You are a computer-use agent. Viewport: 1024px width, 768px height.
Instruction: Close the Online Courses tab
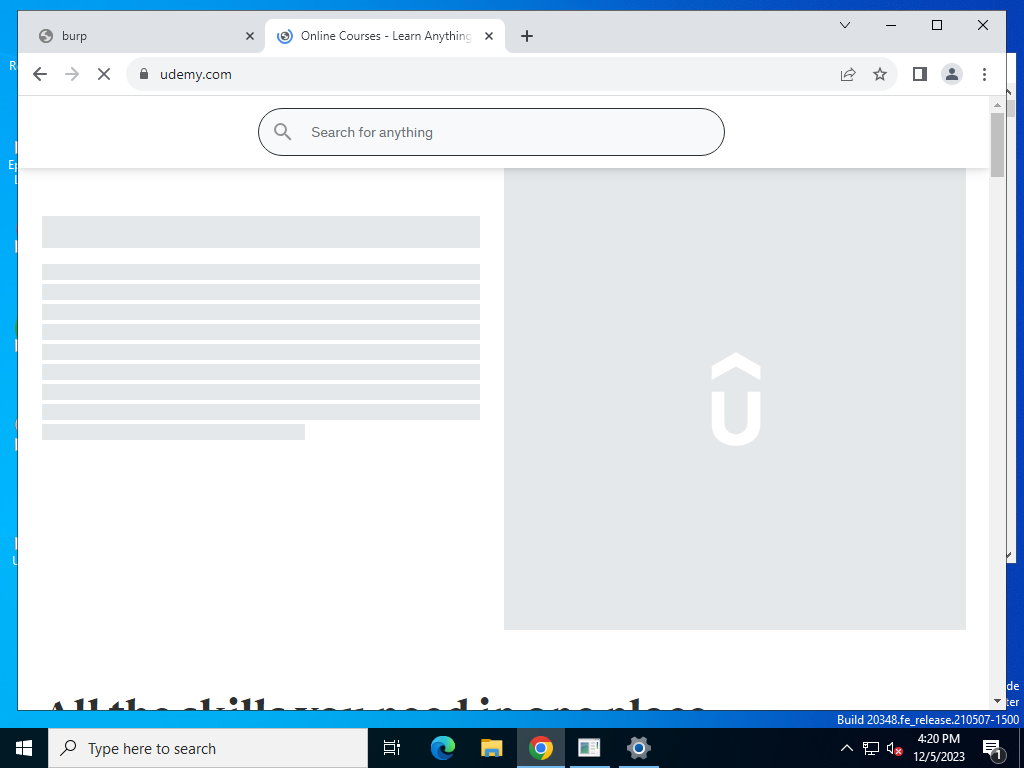[488, 36]
